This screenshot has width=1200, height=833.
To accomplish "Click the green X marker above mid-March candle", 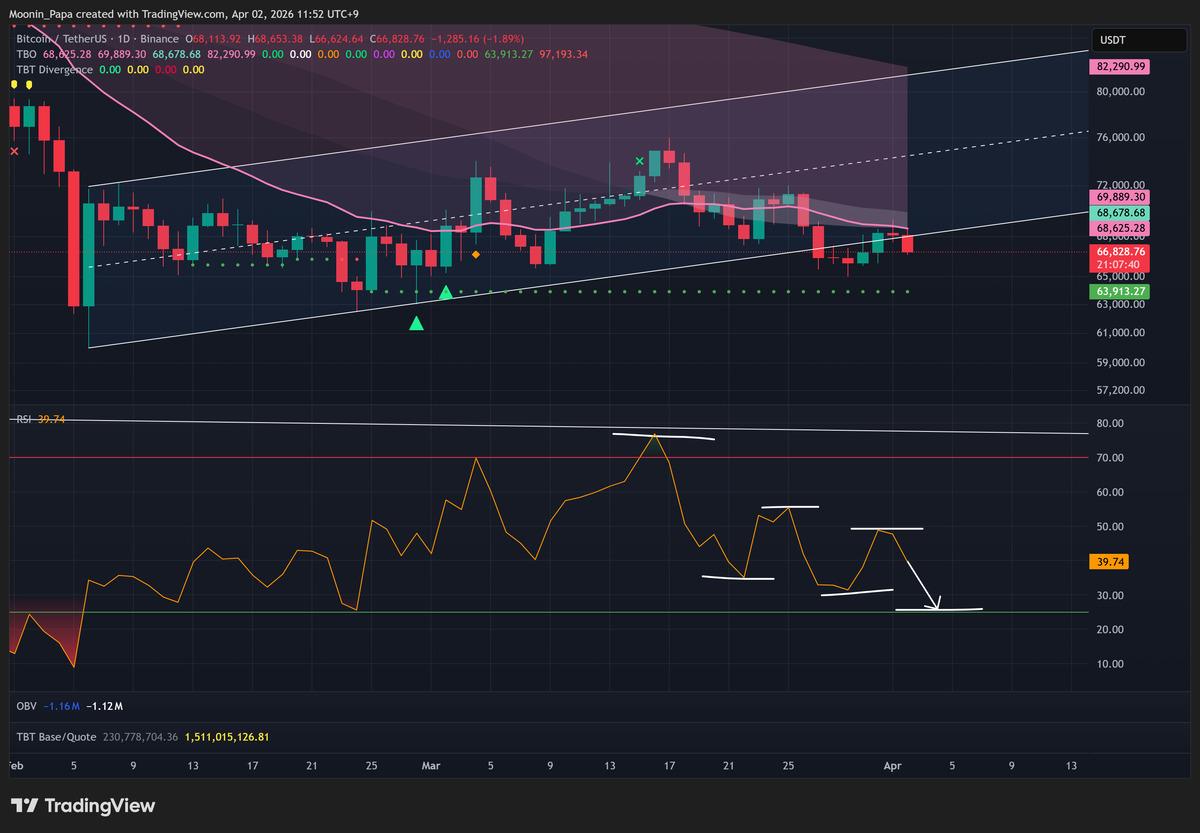I will coord(640,160).
